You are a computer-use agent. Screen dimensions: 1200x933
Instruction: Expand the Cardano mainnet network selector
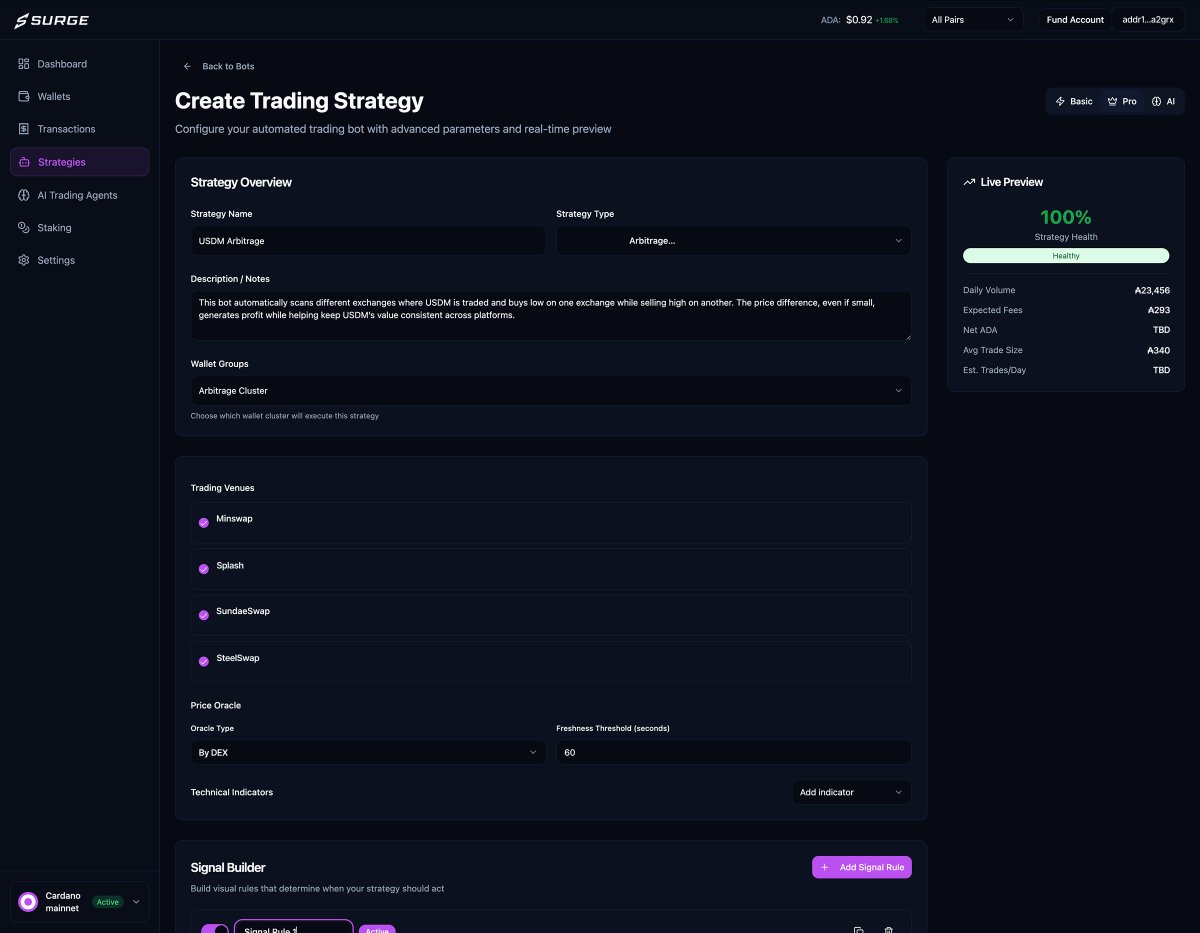79,902
